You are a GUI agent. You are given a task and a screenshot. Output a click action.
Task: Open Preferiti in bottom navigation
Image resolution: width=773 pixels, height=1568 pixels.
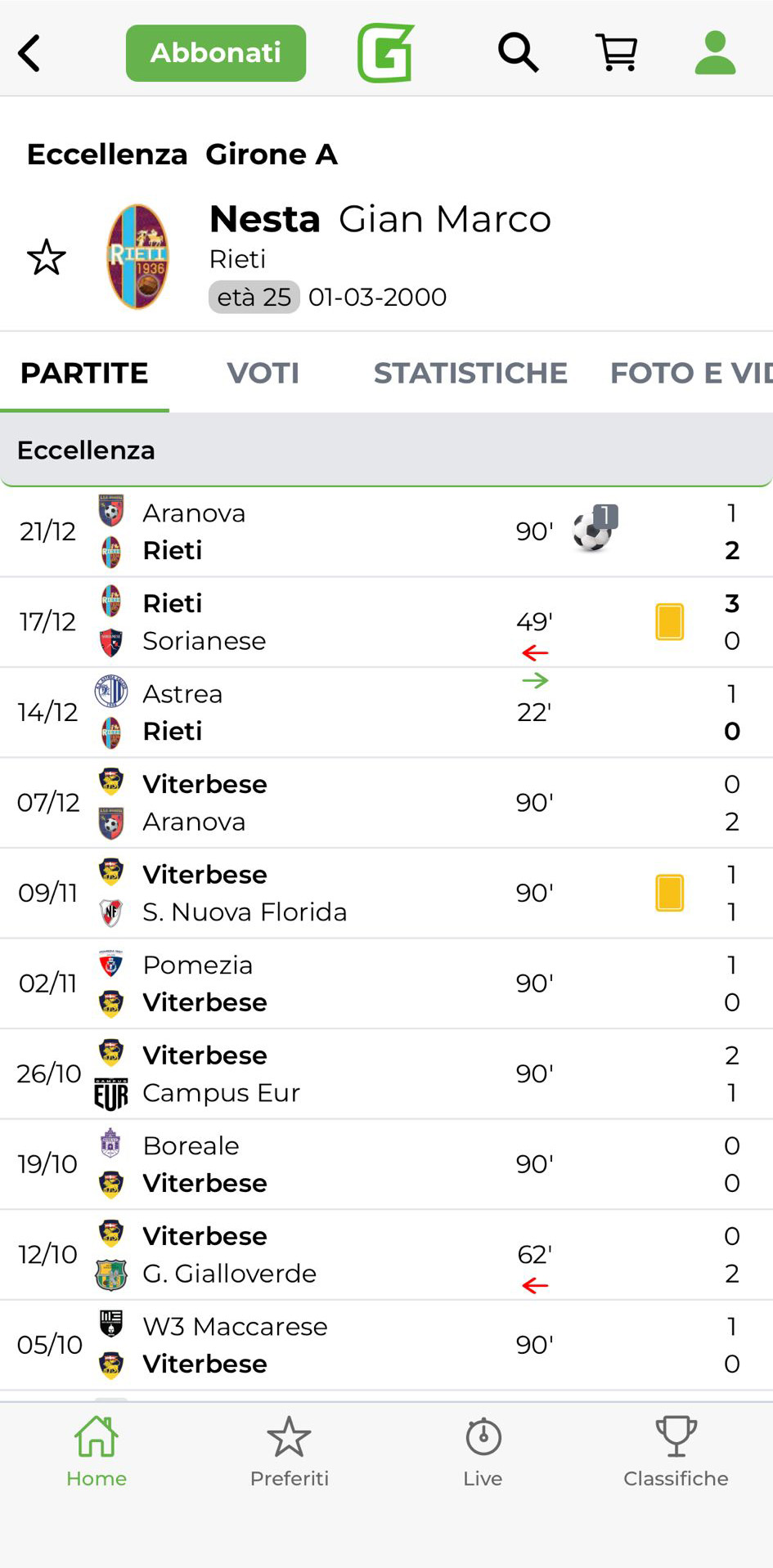[x=290, y=1452]
